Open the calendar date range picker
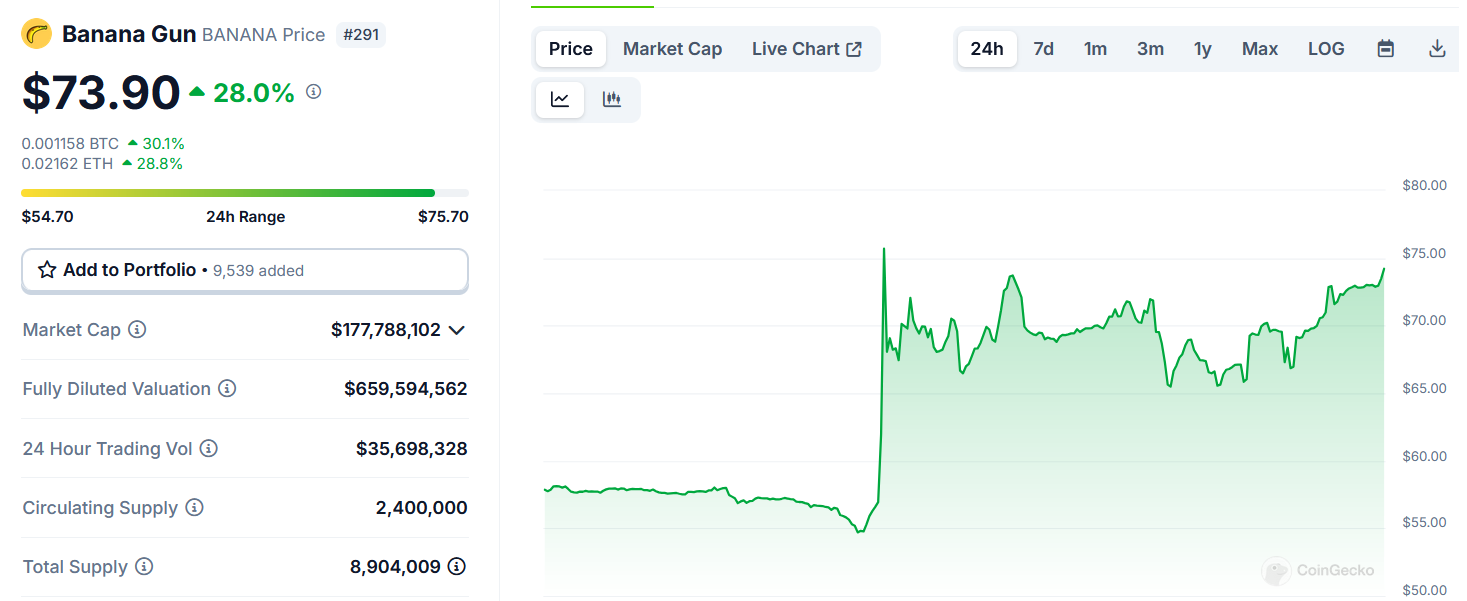The width and height of the screenshot is (1467, 601). pos(1386,49)
